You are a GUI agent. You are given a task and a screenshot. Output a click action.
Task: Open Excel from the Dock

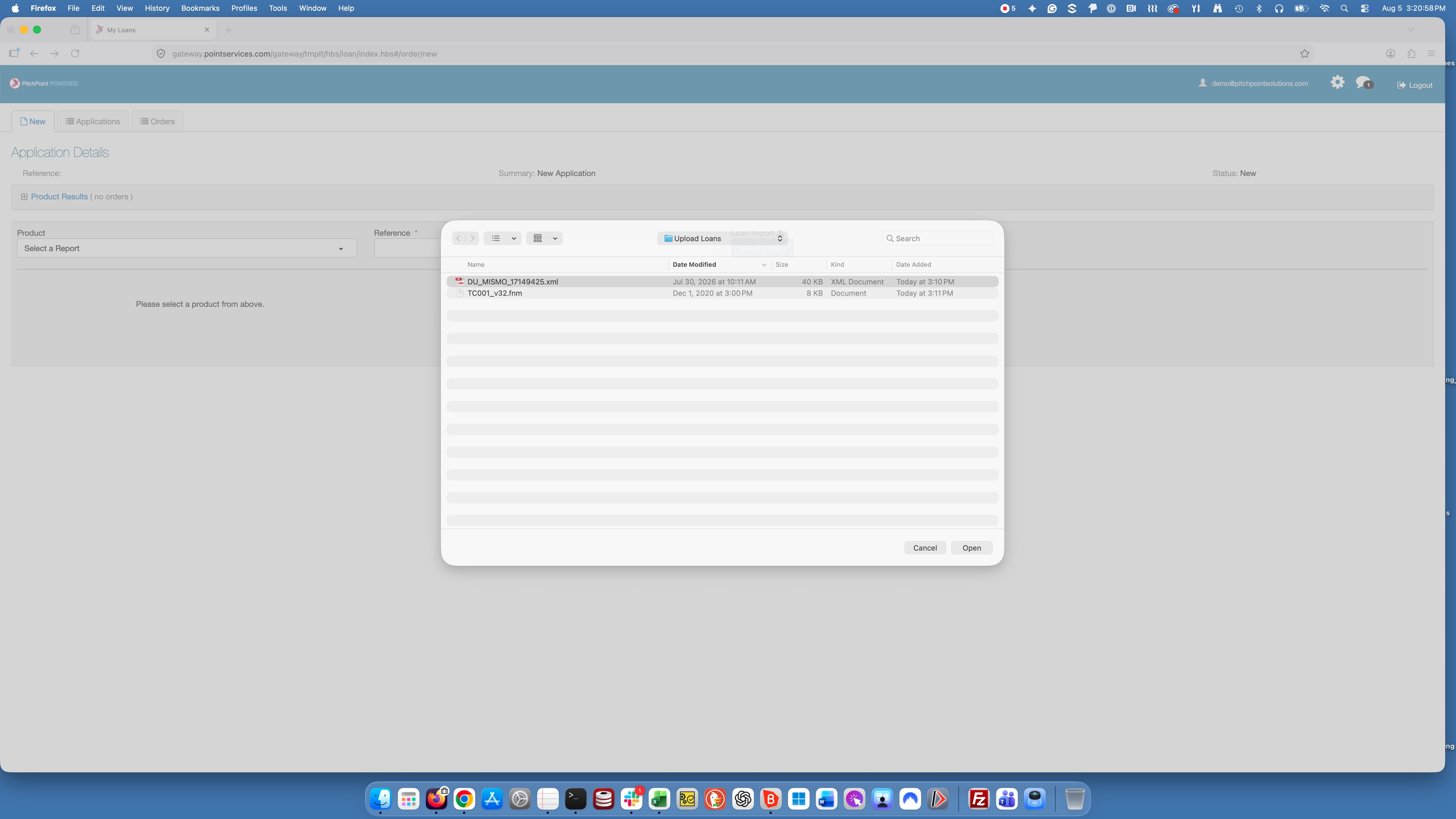[x=659, y=799]
